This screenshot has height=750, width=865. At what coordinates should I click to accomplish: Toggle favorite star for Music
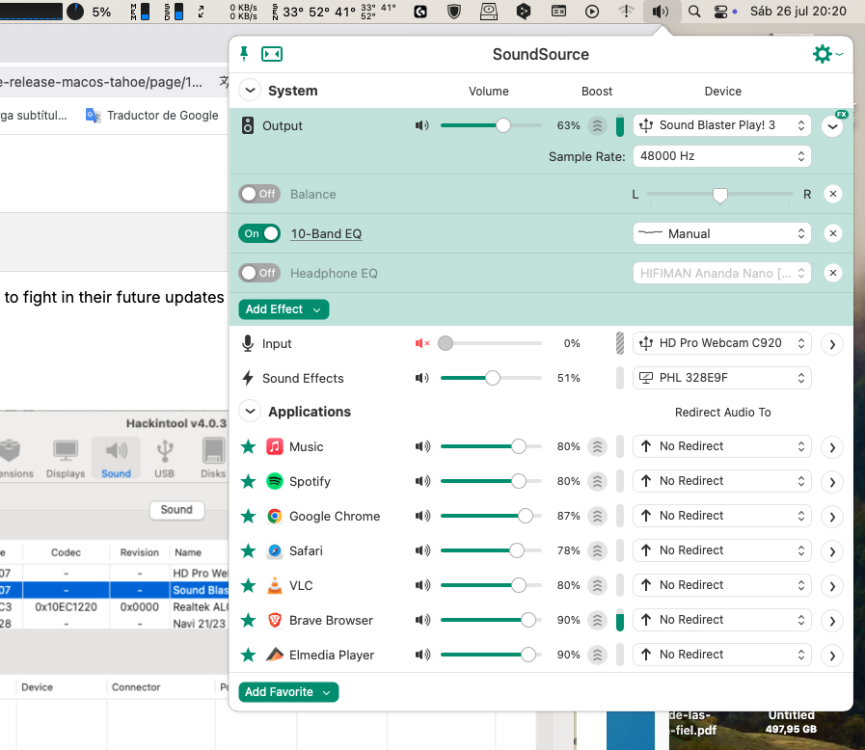pos(248,447)
